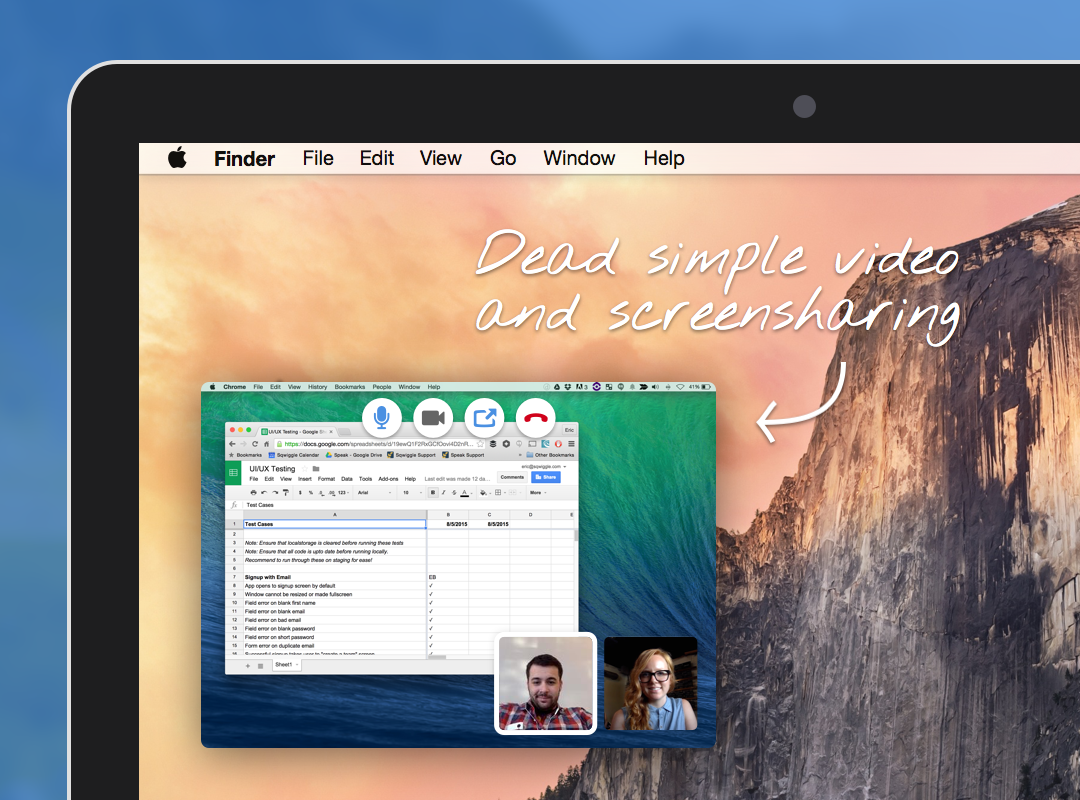
Task: Open the Bookmarks menu in the shared Chrome bar
Action: [x=350, y=387]
